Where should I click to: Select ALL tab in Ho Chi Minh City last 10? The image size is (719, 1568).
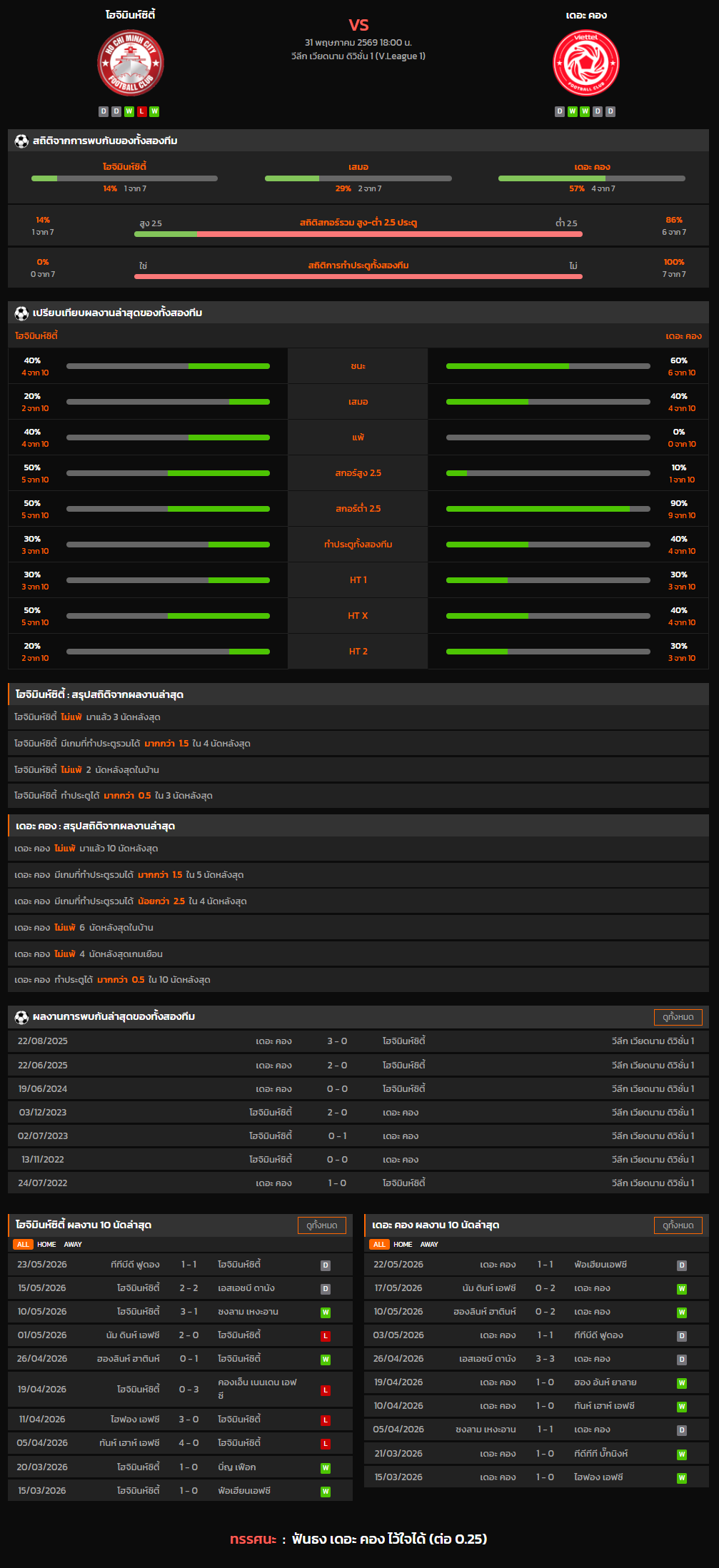[23, 1244]
